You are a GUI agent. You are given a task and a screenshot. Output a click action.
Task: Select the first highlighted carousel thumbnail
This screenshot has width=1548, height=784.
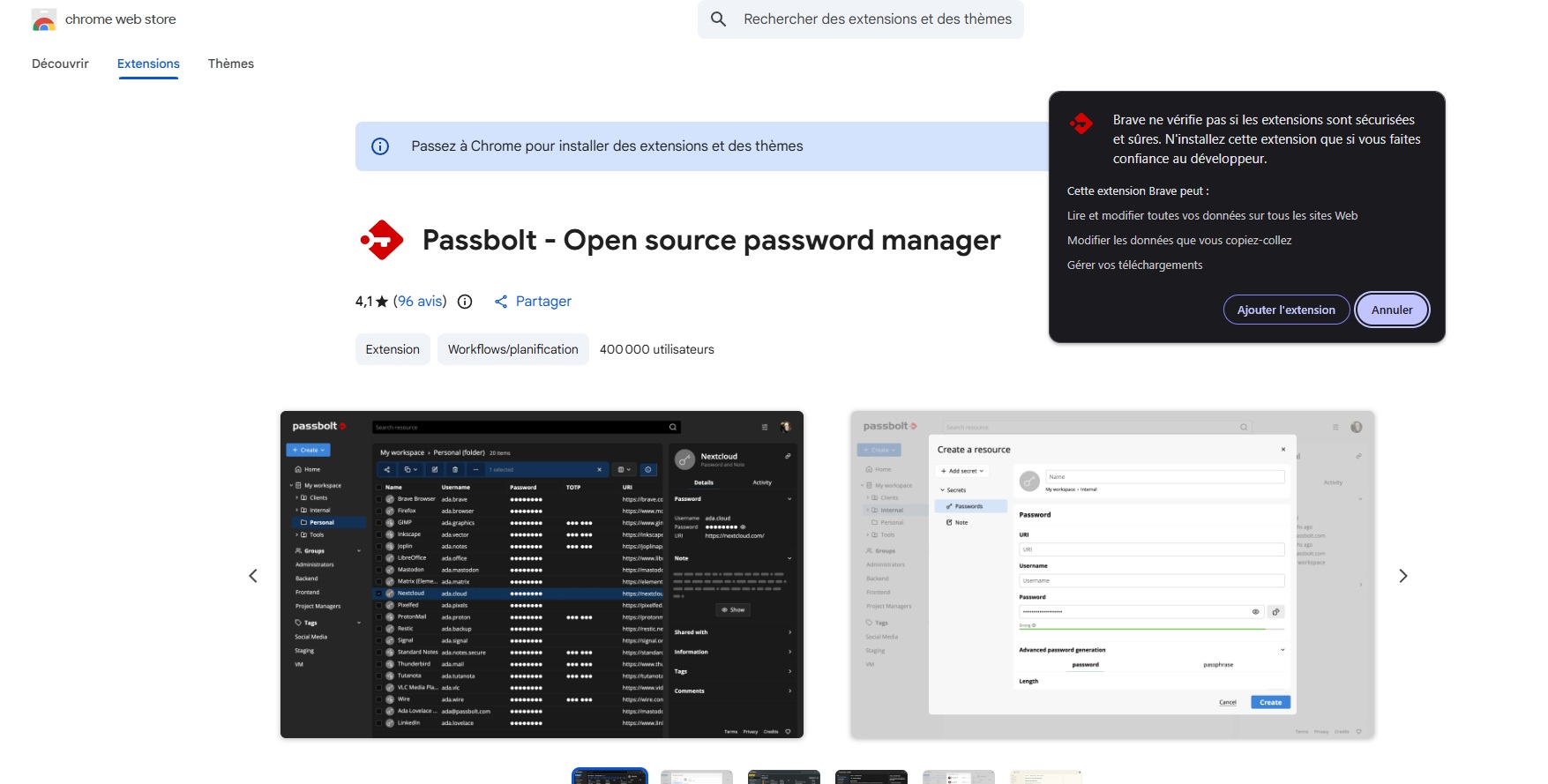click(609, 776)
